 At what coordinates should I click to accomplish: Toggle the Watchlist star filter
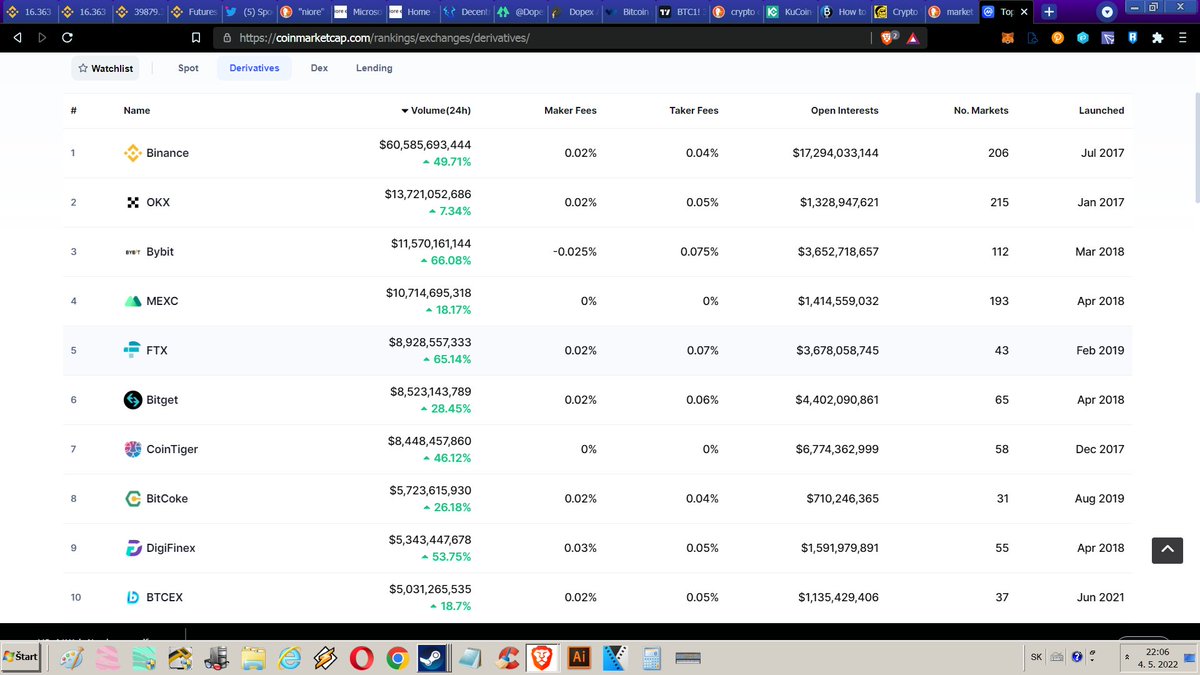click(105, 68)
